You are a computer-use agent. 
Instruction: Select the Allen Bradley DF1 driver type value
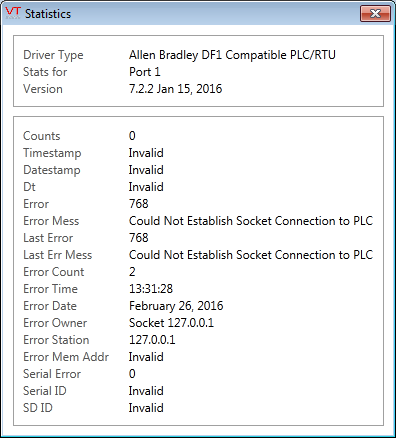(232, 55)
